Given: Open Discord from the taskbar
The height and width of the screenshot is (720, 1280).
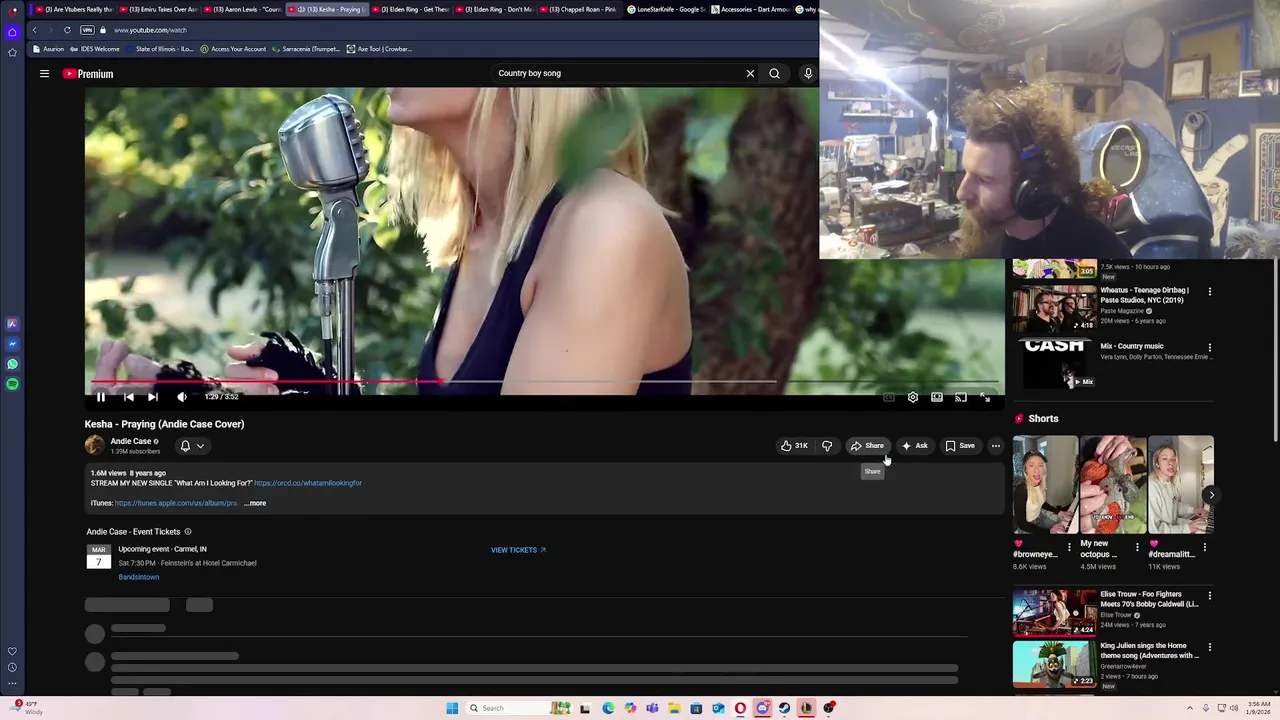Looking at the screenshot, I should (762, 708).
